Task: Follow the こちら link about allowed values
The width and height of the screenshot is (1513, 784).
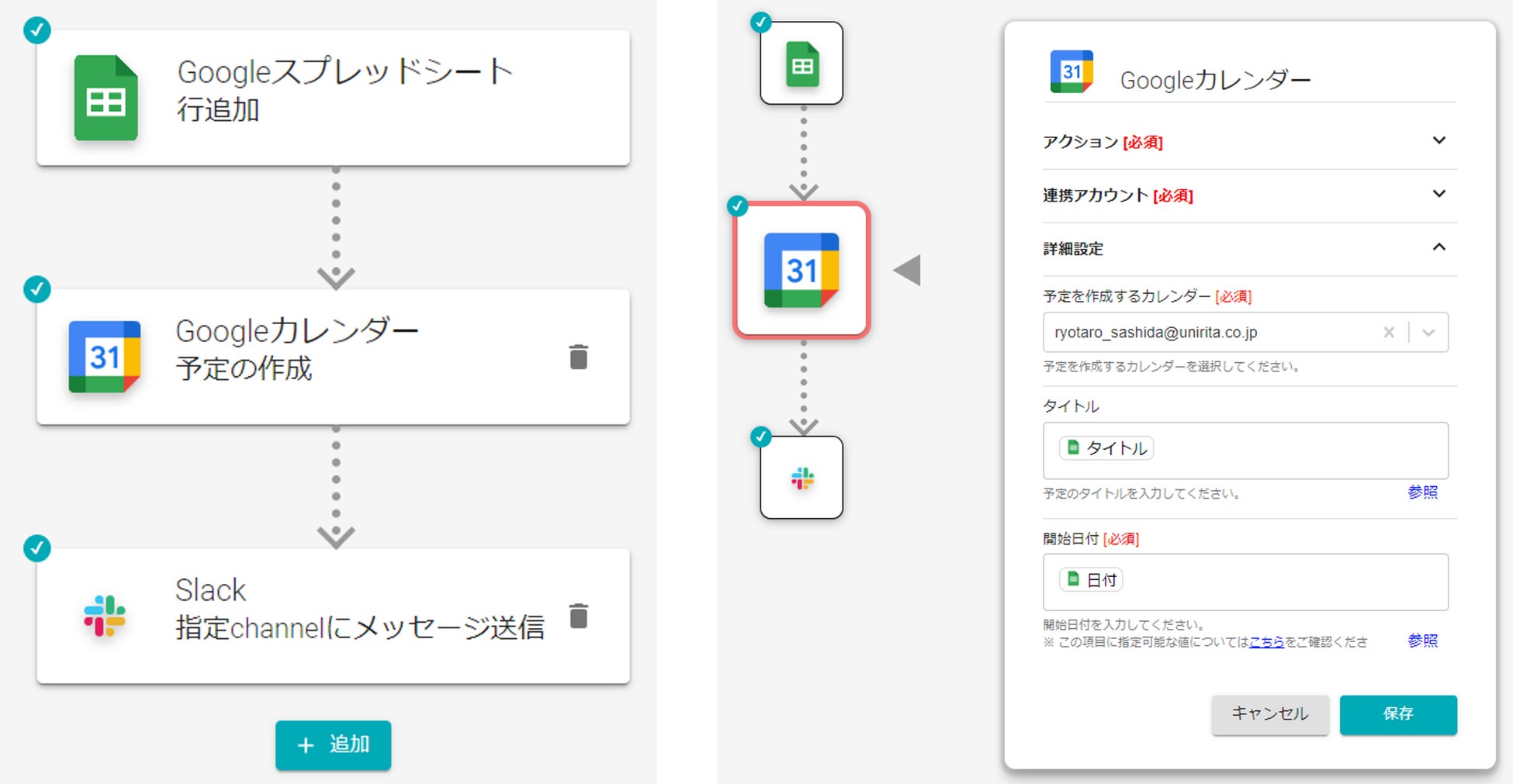Action: [1266, 642]
